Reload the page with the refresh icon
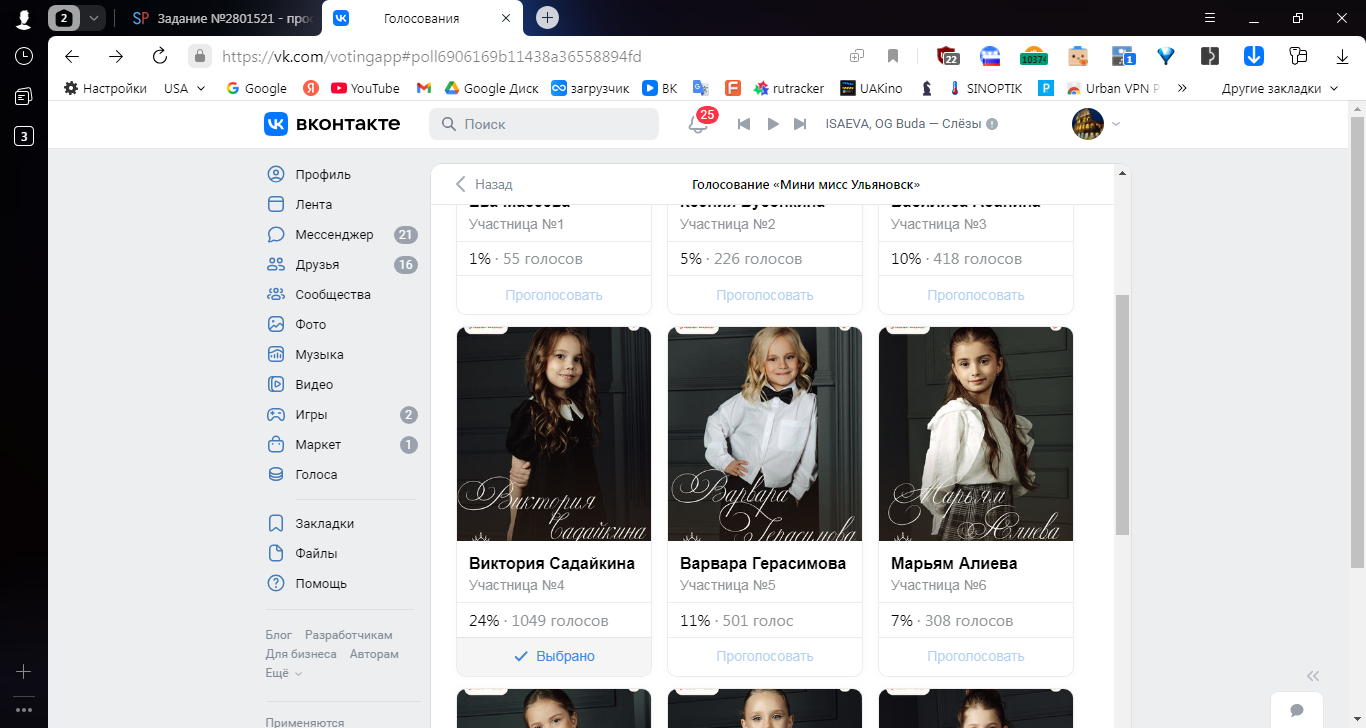1366x728 pixels. point(159,56)
